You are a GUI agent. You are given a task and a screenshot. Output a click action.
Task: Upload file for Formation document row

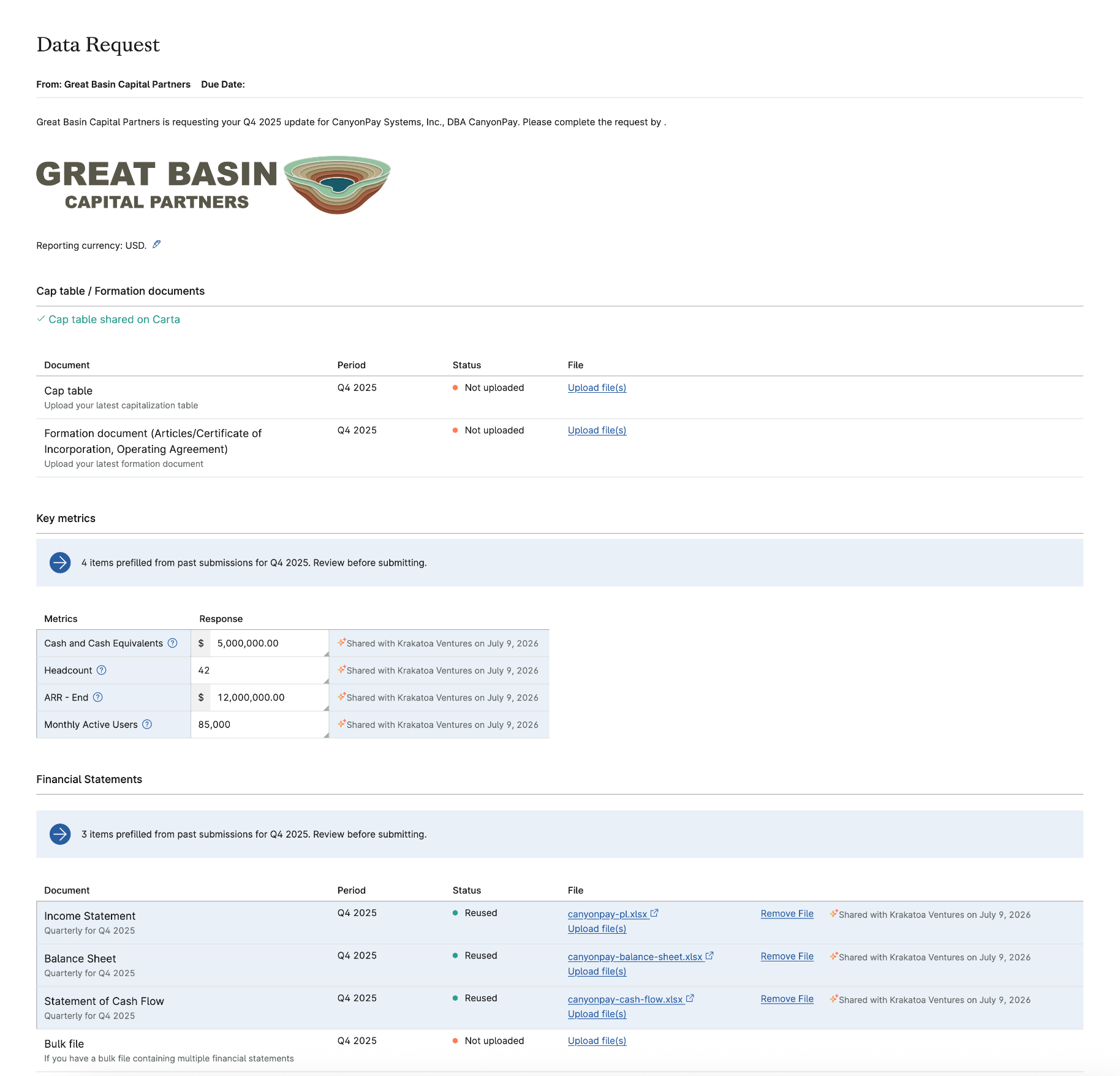point(597,430)
